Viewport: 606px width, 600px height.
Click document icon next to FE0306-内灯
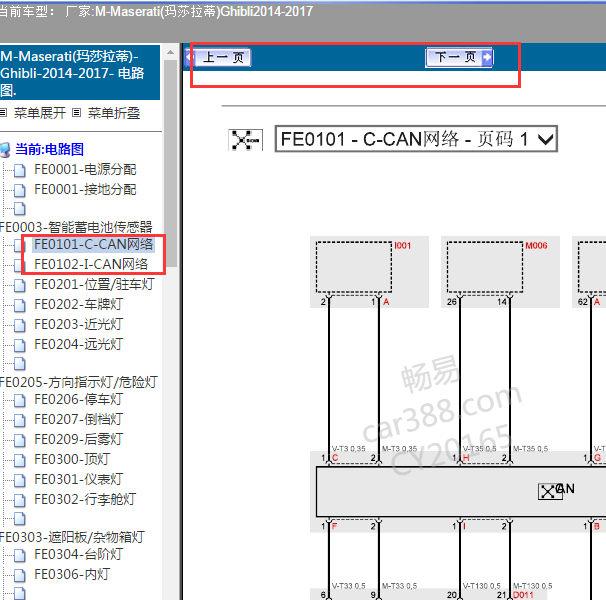20,575
